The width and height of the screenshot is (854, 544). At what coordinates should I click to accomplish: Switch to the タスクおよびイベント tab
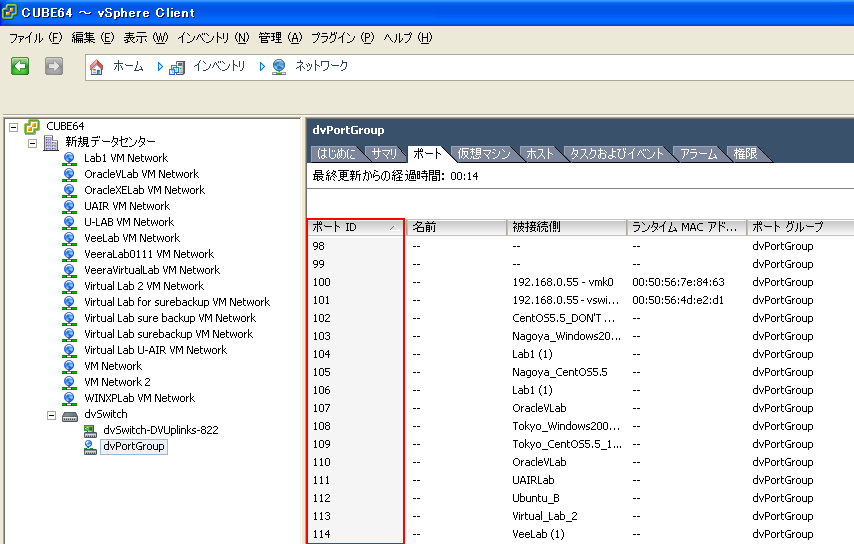coord(617,154)
